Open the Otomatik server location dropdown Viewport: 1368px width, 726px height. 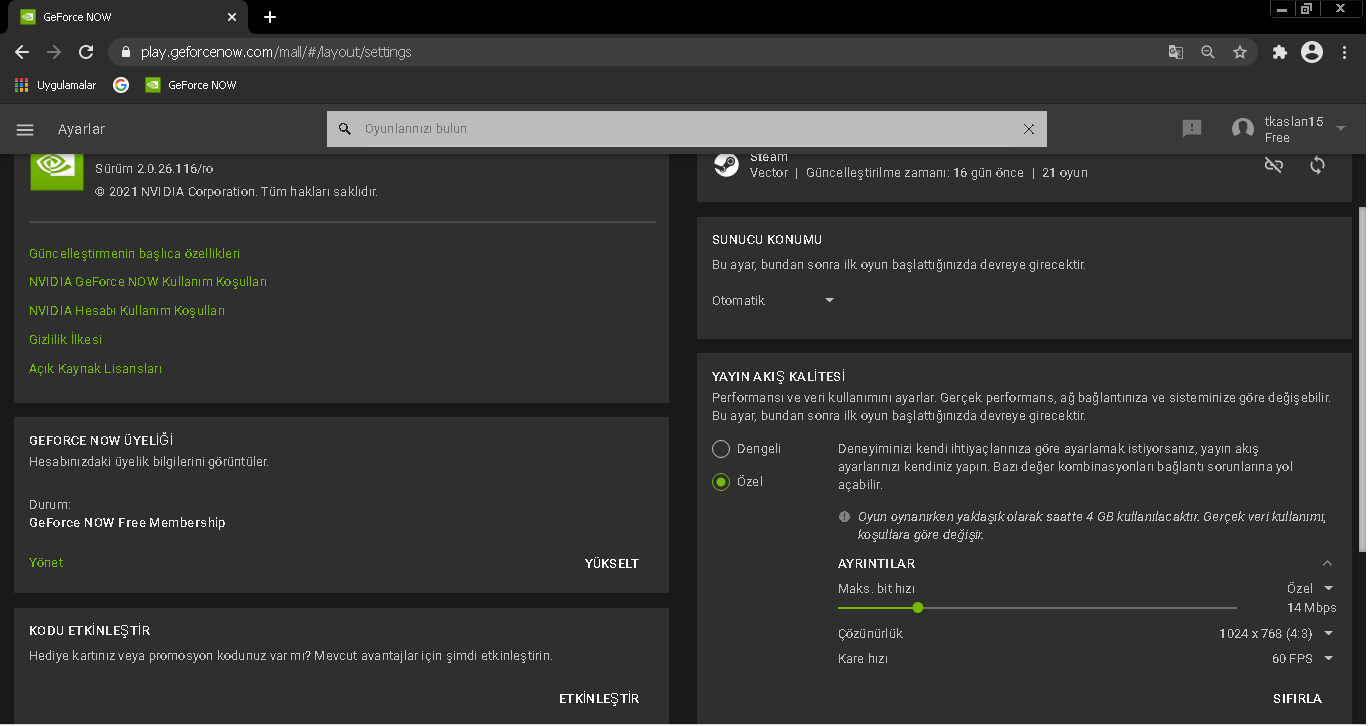773,301
